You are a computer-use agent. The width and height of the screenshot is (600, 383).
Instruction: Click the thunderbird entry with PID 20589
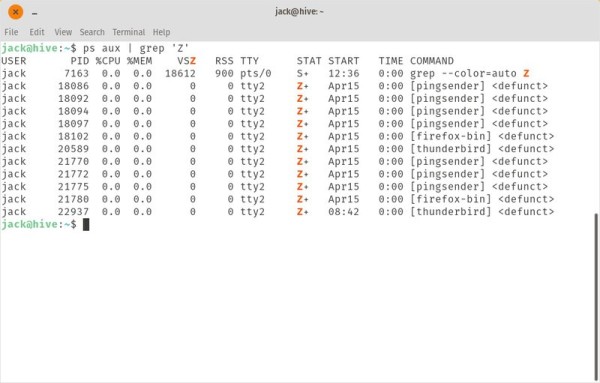(482, 149)
